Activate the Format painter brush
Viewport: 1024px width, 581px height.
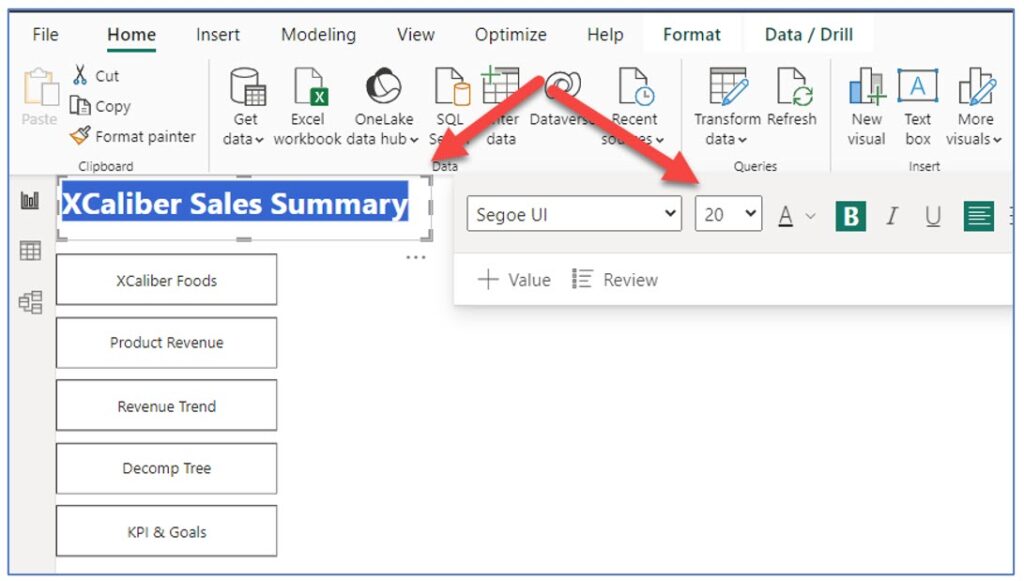pos(133,136)
